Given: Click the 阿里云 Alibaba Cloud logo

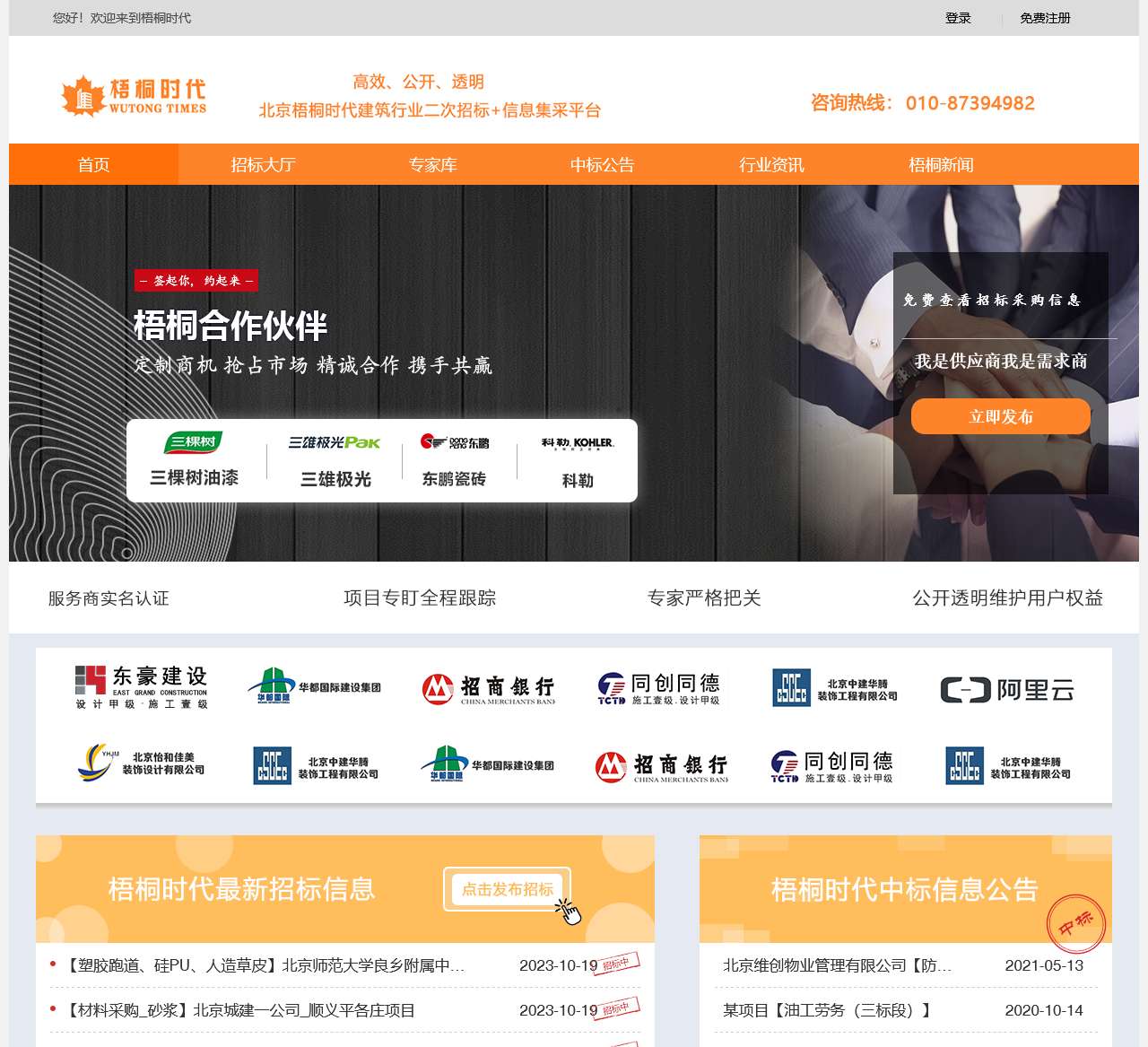Looking at the screenshot, I should coord(1008,688).
